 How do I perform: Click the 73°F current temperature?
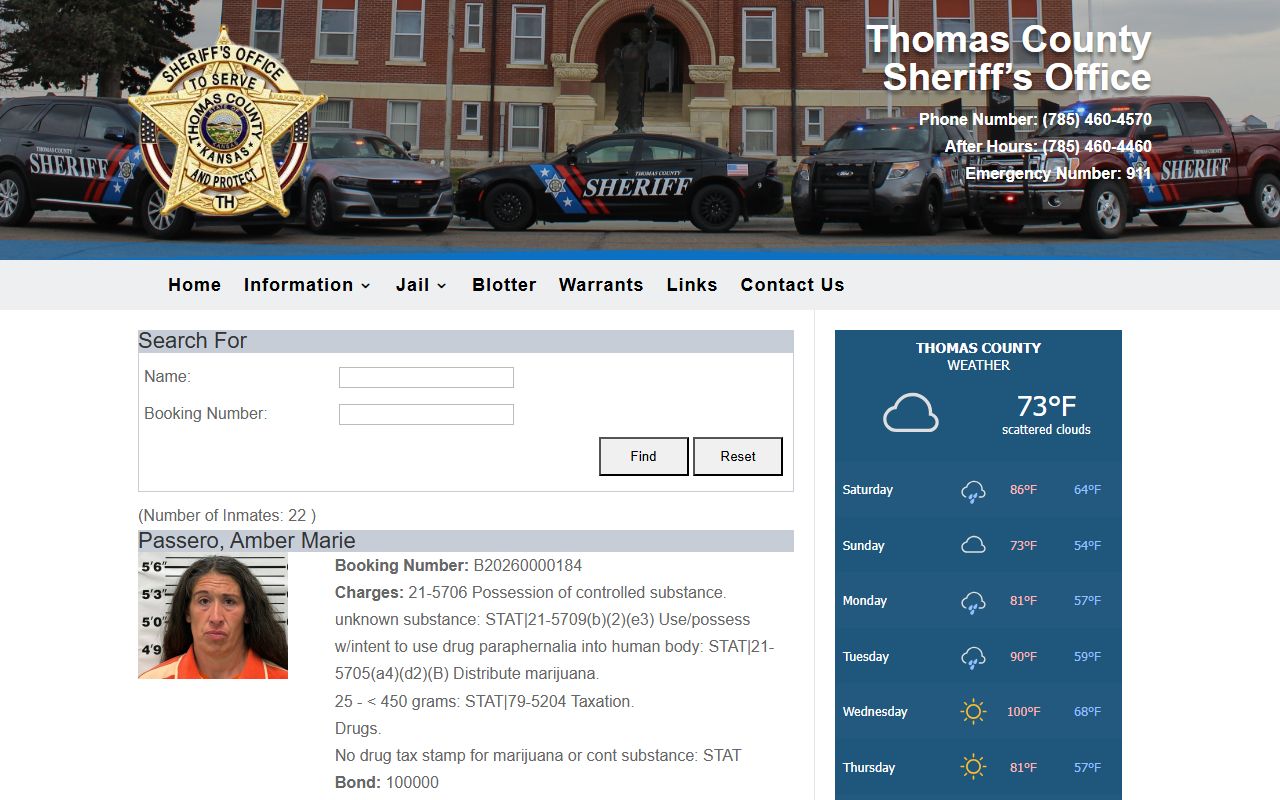[1046, 406]
